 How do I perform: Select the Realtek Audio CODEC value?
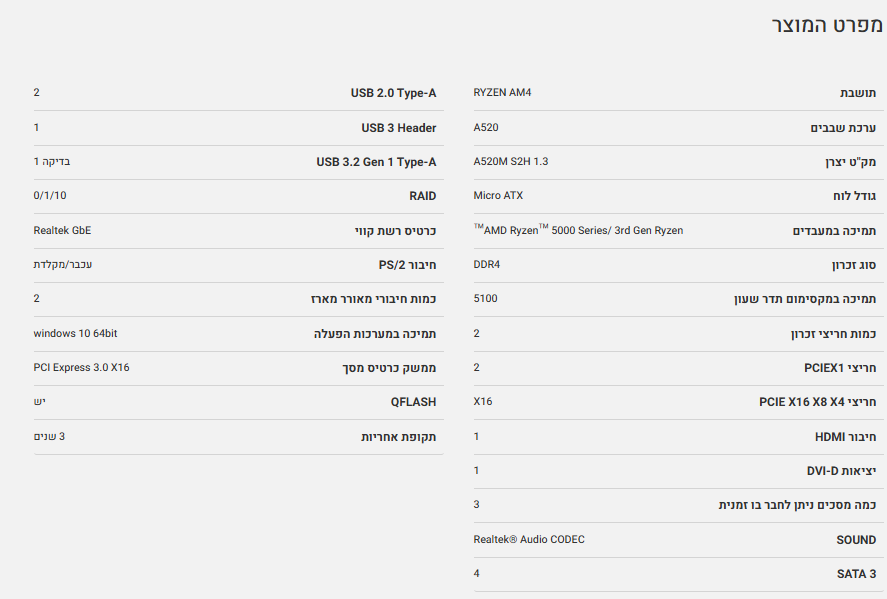tap(529, 540)
